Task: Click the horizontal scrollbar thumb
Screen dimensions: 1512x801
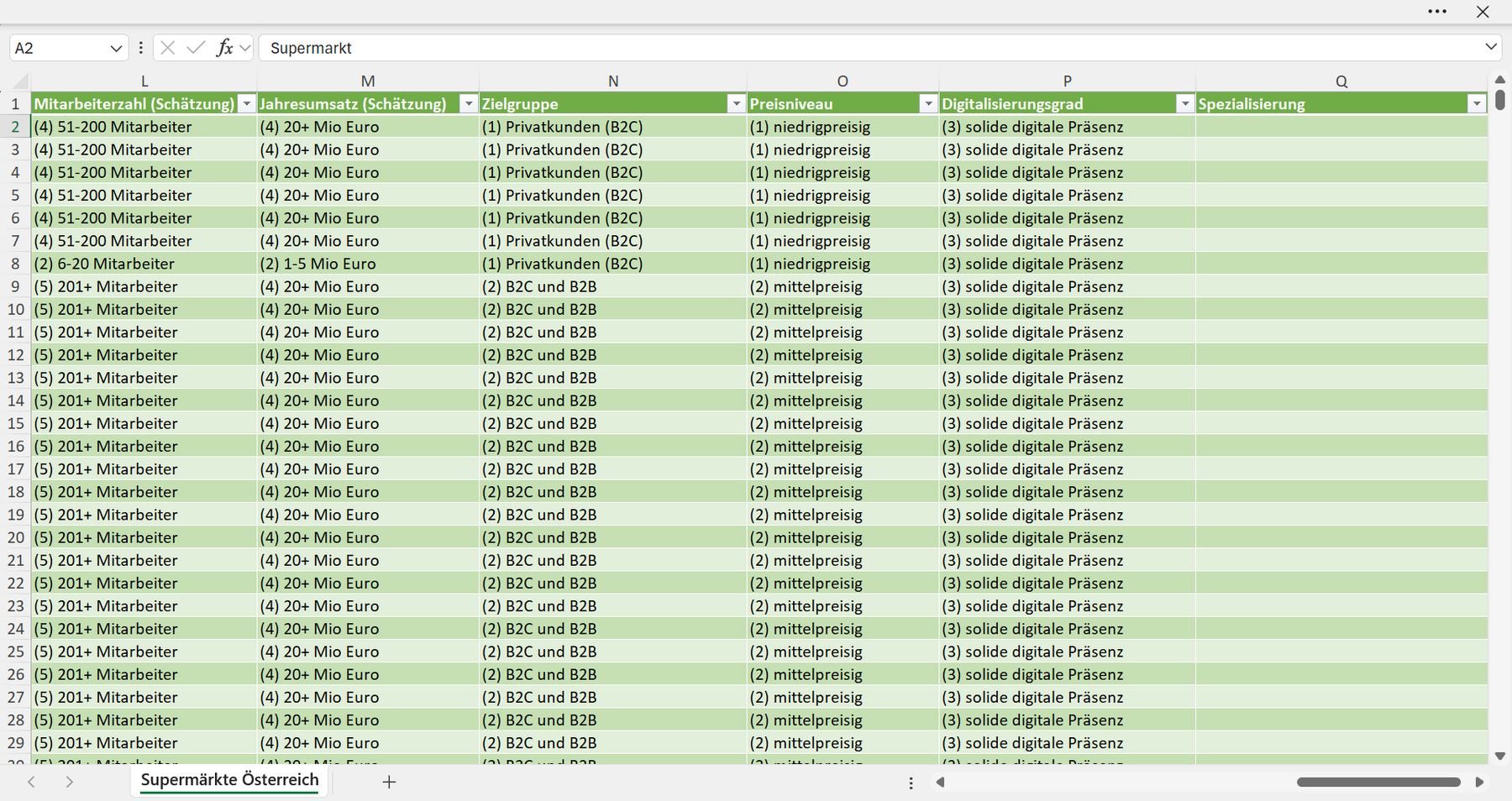Action: point(1378,782)
